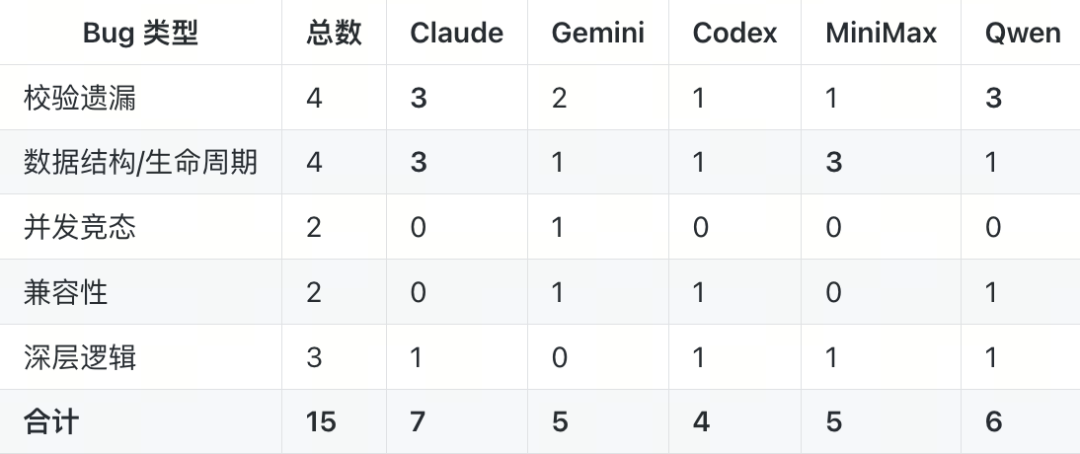Click Codex's total of 4
This screenshot has width=1080, height=454.
[x=701, y=421]
